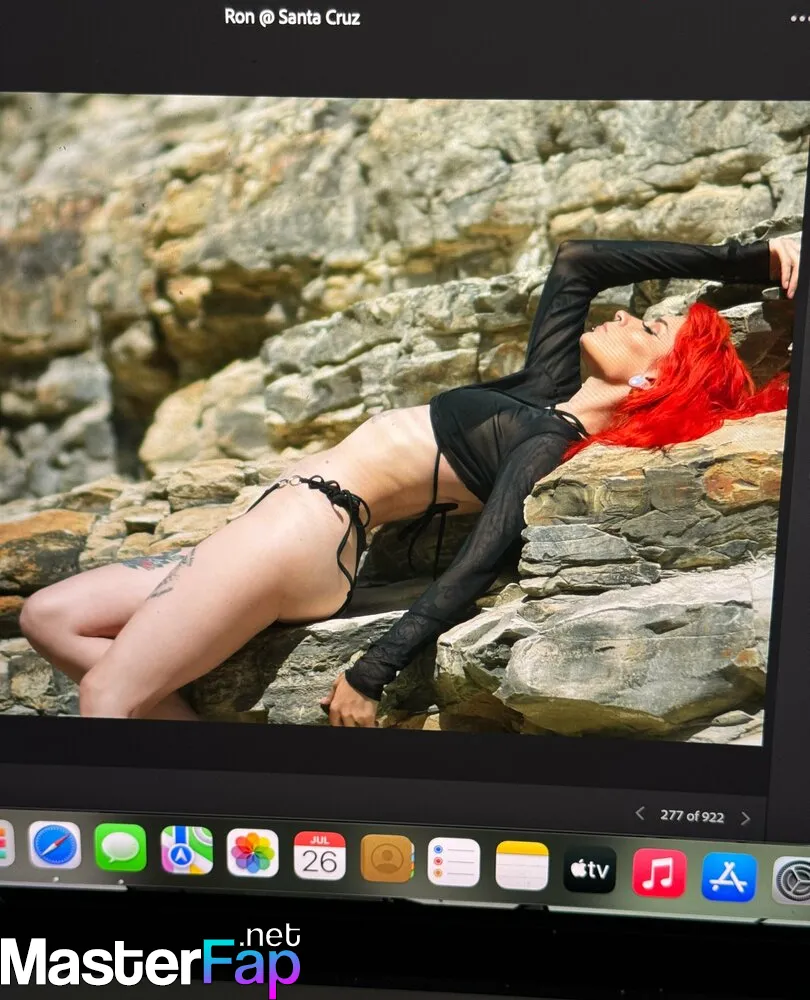Screen dimensions: 810x1000
Task: Open the Messages app in dock
Action: [x=121, y=848]
